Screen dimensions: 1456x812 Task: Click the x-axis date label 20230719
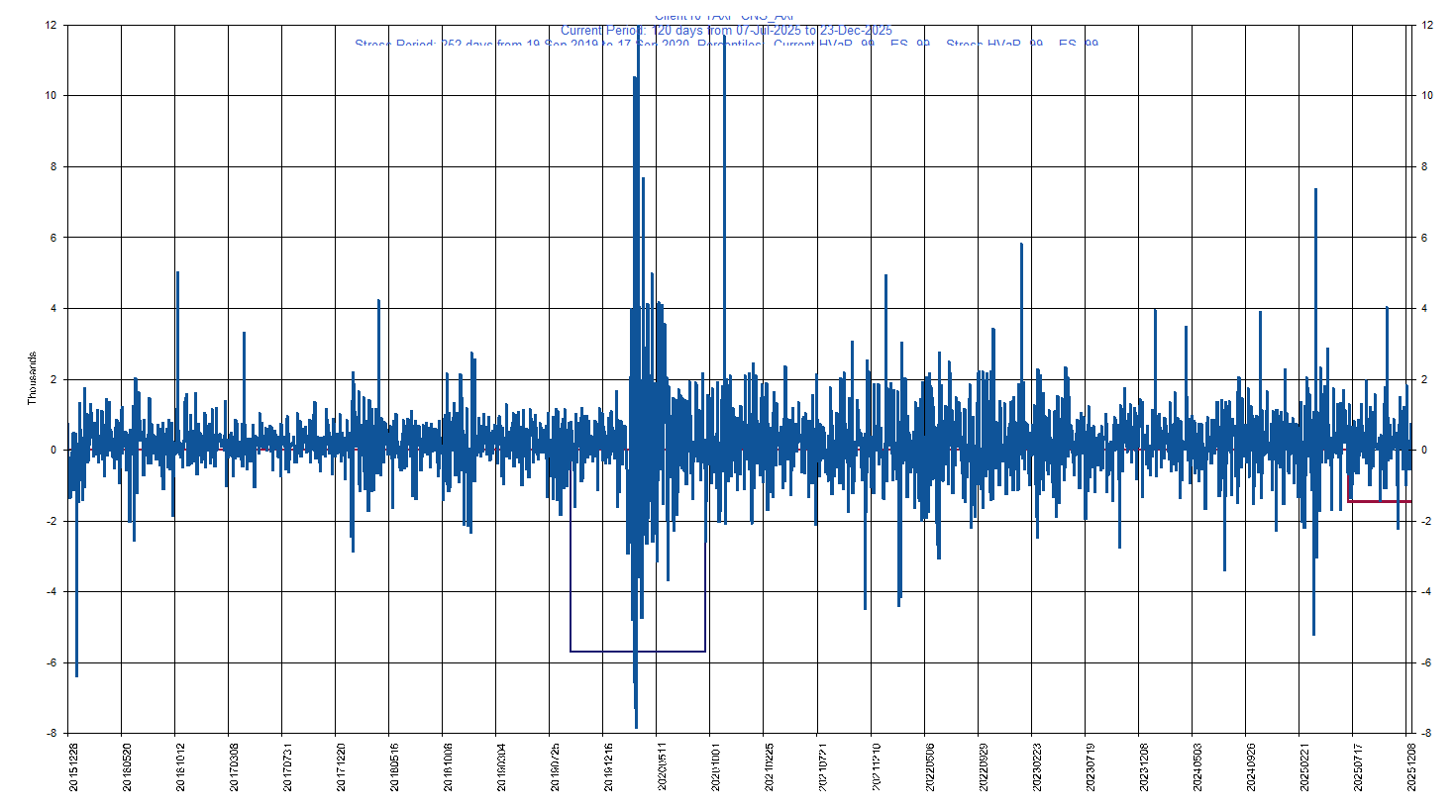(1091, 767)
